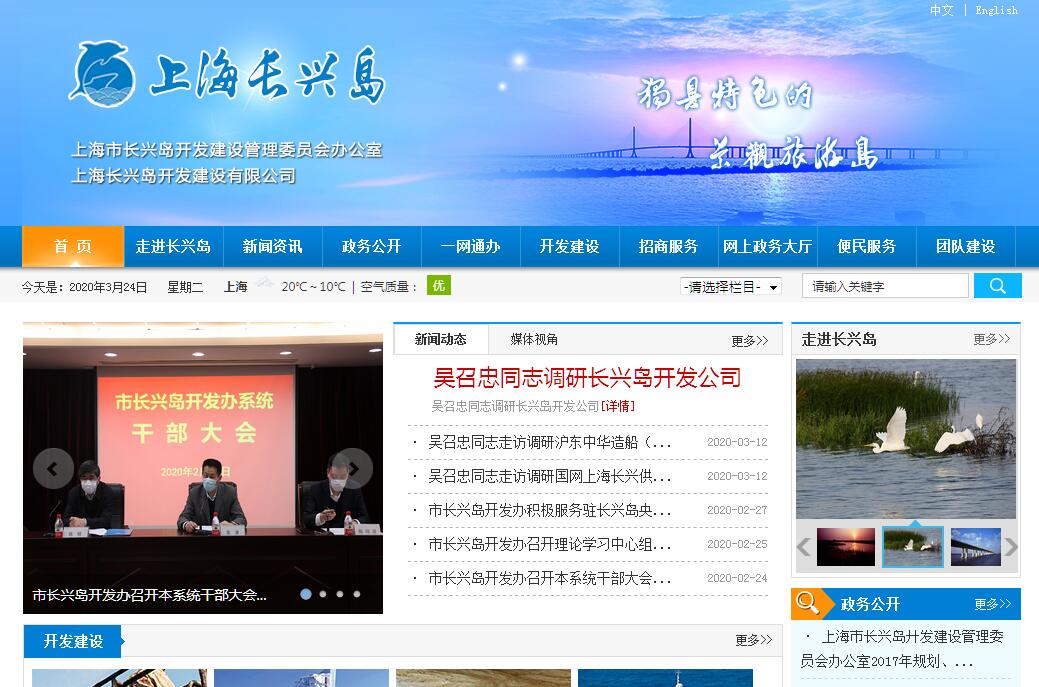Select second carousel pagination dot

coord(323,594)
